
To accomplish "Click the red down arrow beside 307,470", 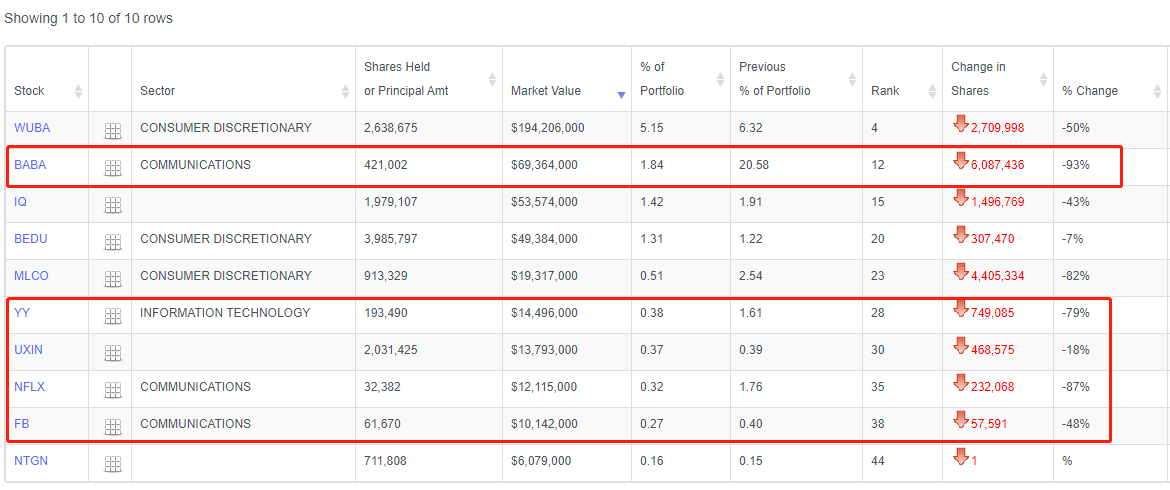I will tap(960, 234).
